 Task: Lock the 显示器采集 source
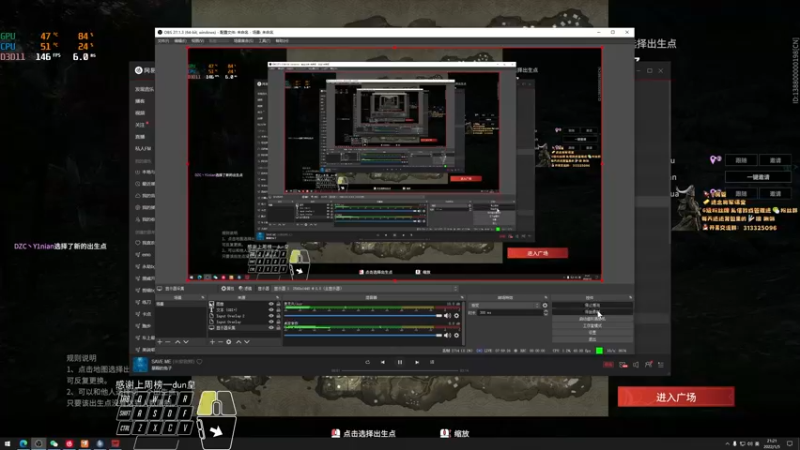click(278, 328)
